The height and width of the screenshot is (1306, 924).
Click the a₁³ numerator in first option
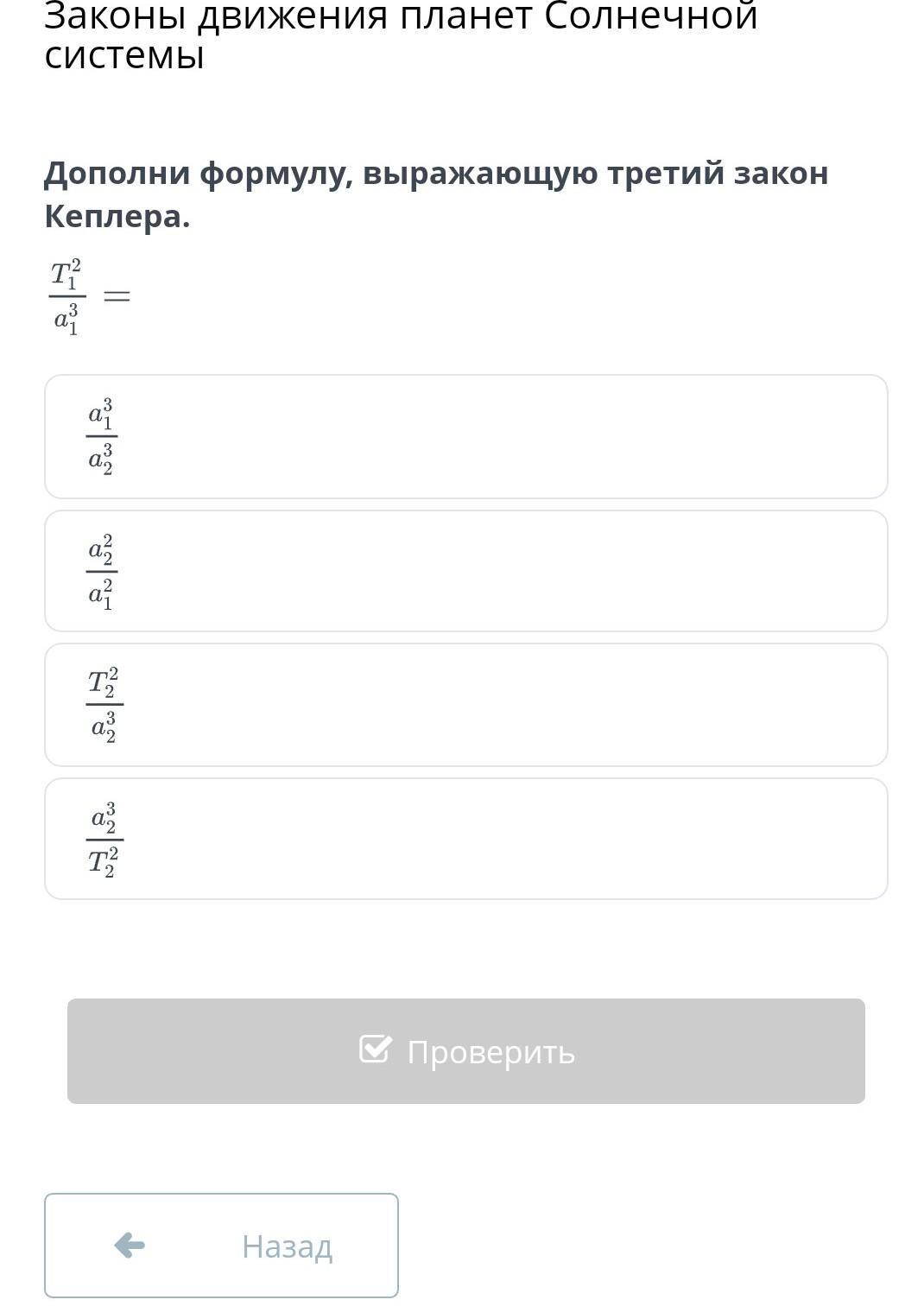coord(101,414)
